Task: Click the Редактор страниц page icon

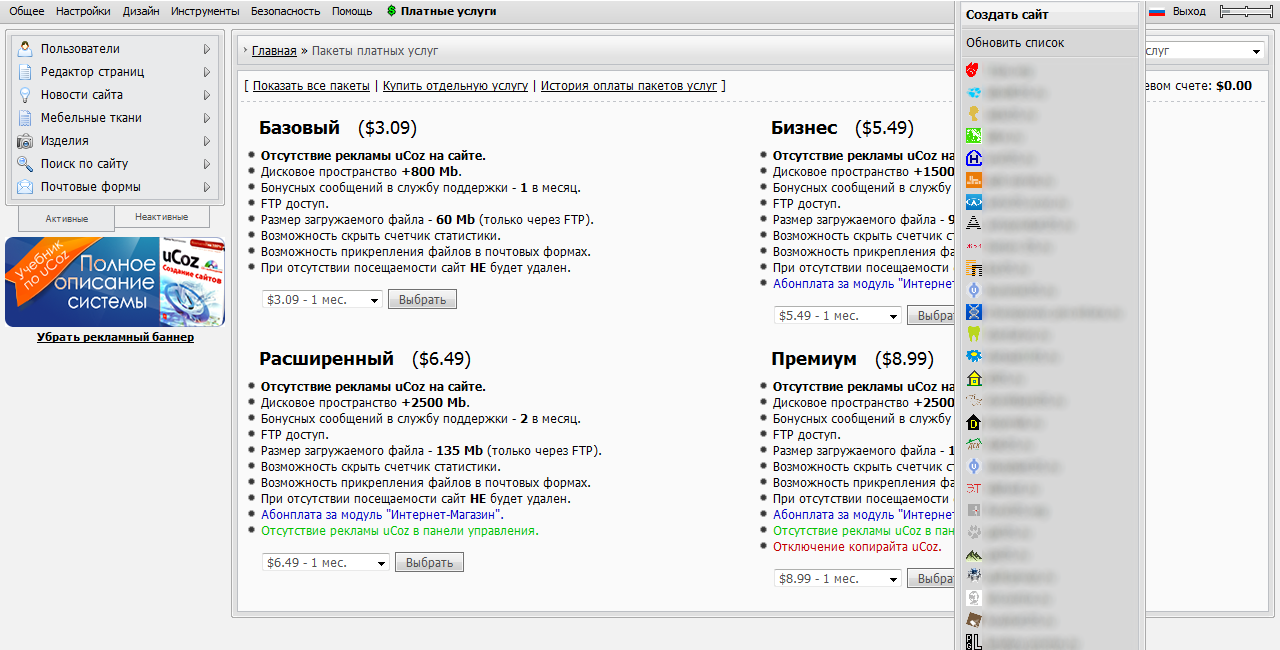Action: [x=24, y=72]
